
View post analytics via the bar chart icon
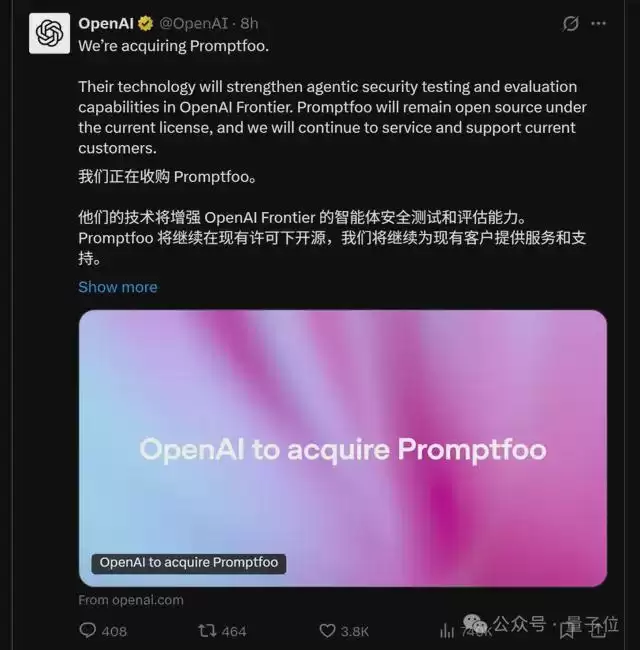click(x=447, y=631)
